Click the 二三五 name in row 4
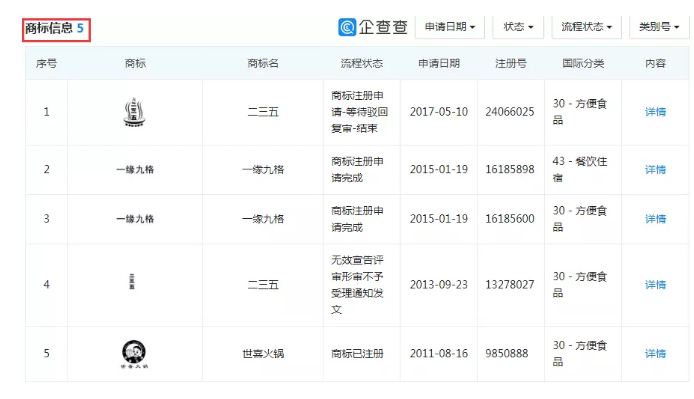This screenshot has width=694, height=399. coord(263,284)
